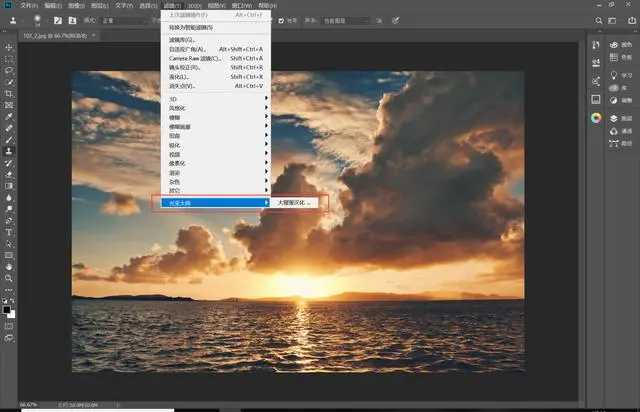
Task: Select the Rectangle shape tool
Action: tap(9, 255)
